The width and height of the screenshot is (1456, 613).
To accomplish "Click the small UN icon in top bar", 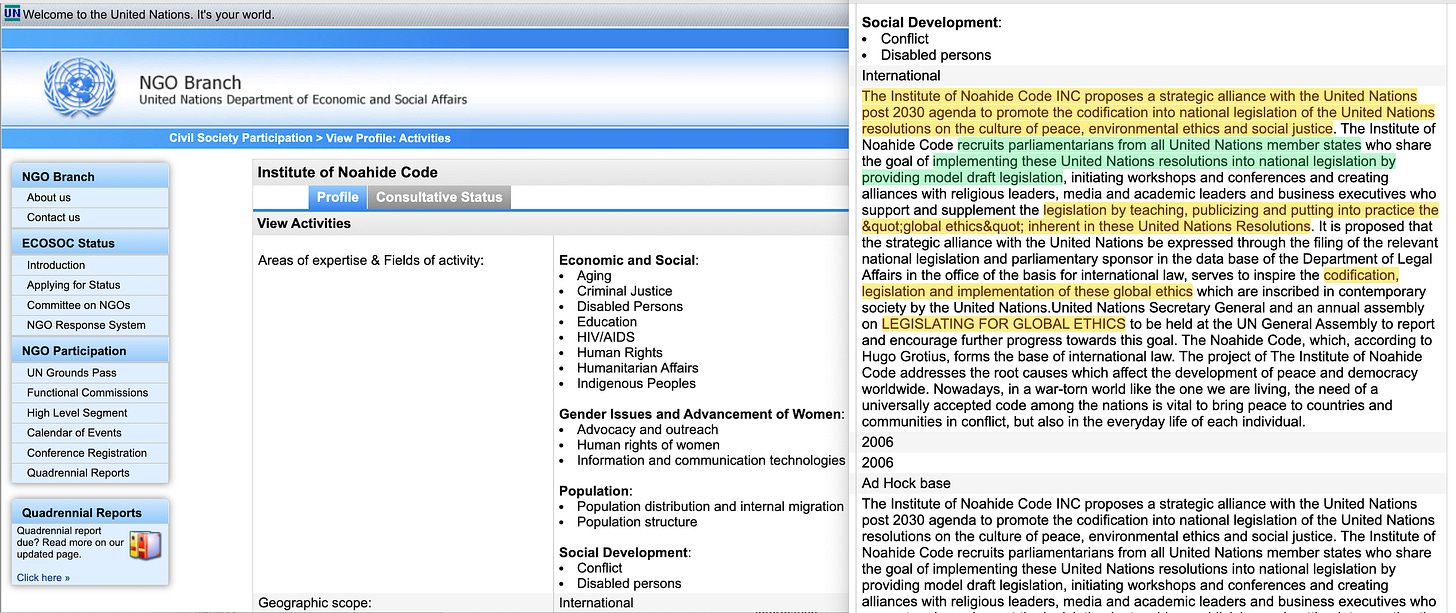I will tap(12, 15).
